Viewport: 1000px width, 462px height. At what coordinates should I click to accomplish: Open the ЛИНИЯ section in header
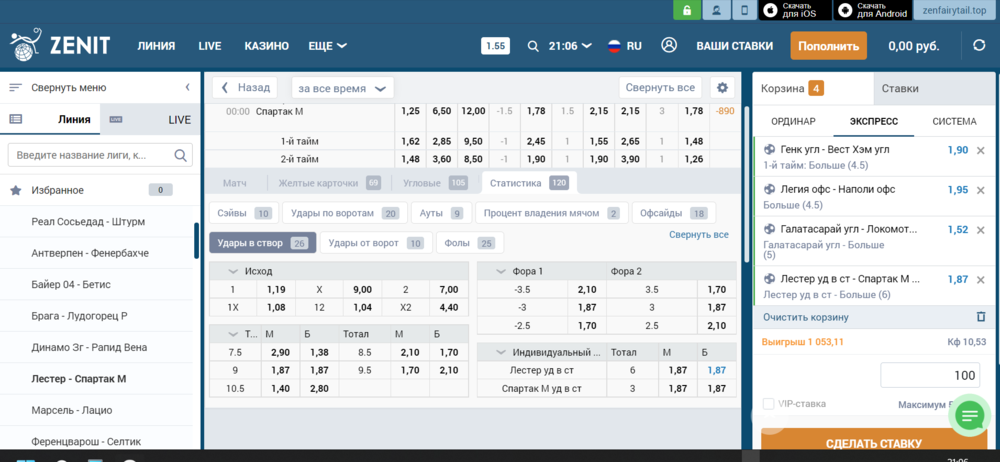(156, 46)
